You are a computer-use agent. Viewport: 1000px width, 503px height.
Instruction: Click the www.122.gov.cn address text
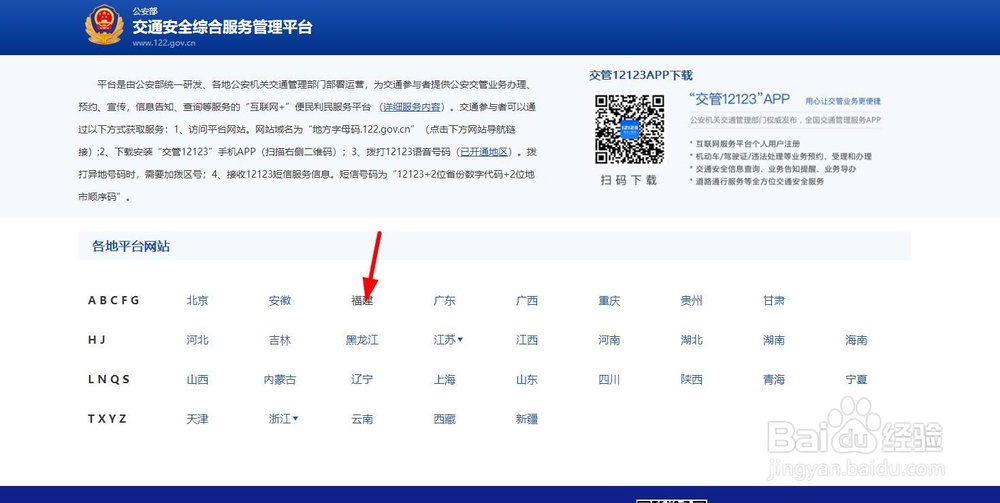point(164,43)
